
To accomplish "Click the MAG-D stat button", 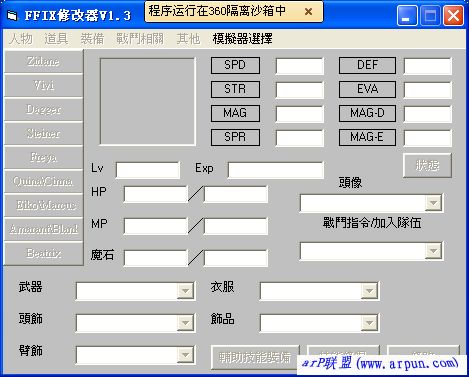I will [x=367, y=113].
